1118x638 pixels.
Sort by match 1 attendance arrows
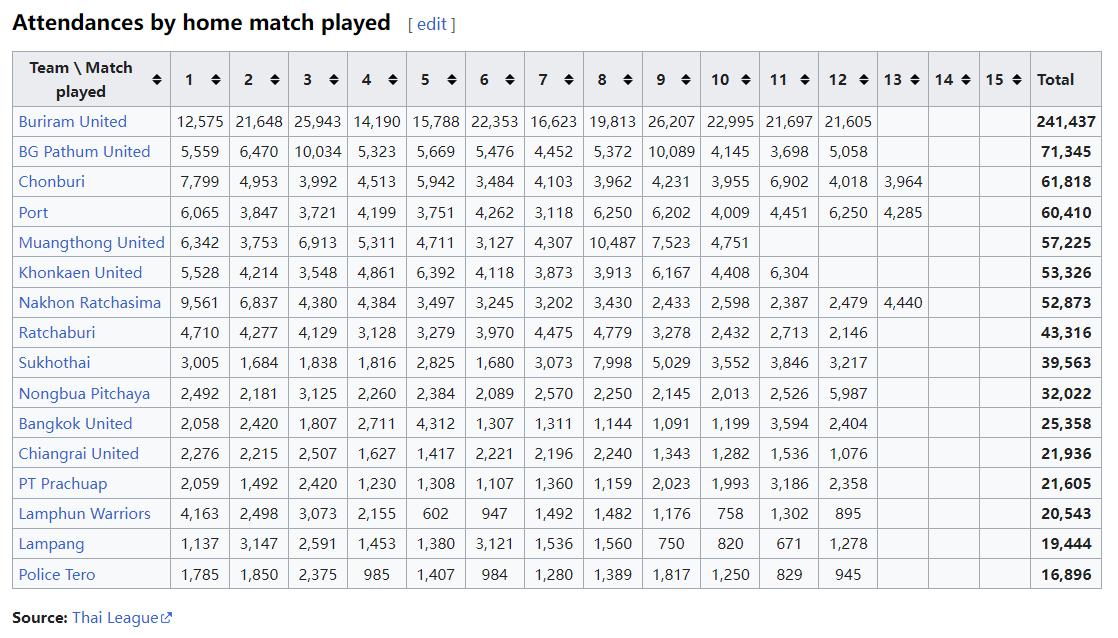[x=216, y=80]
